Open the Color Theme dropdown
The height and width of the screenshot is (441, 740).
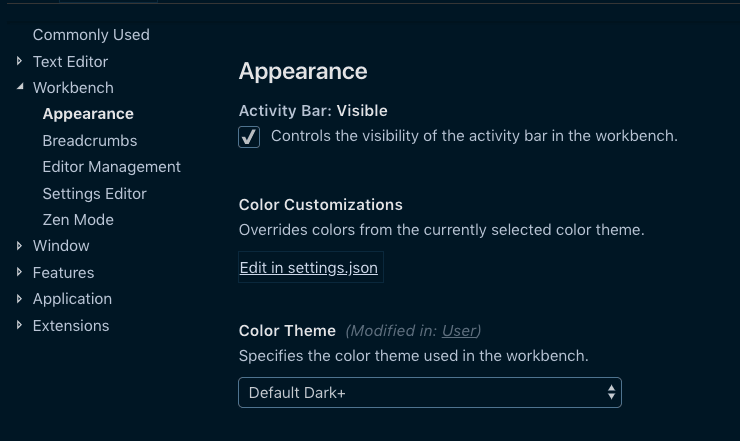430,392
